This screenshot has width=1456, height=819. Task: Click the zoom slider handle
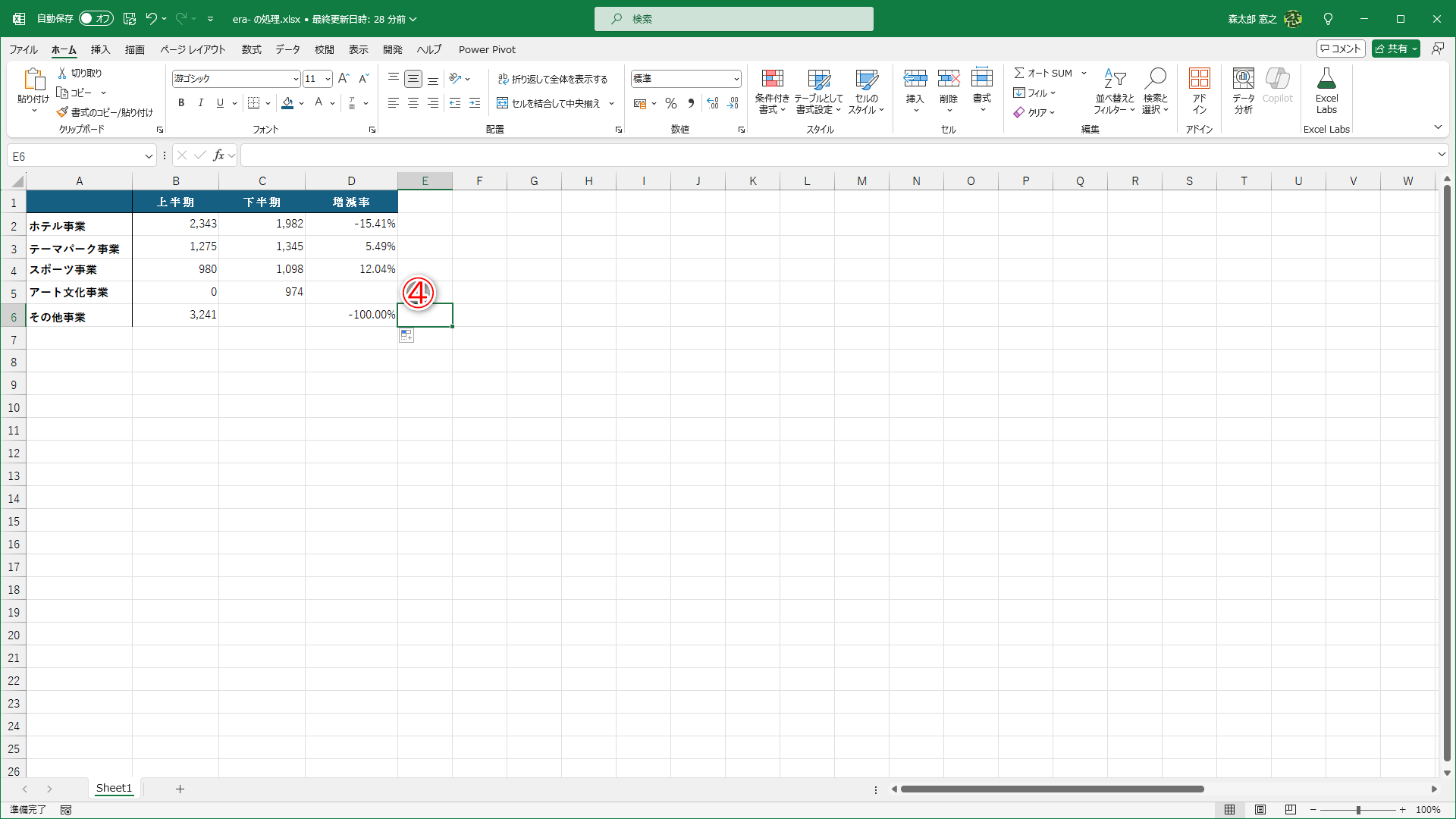(x=1358, y=810)
